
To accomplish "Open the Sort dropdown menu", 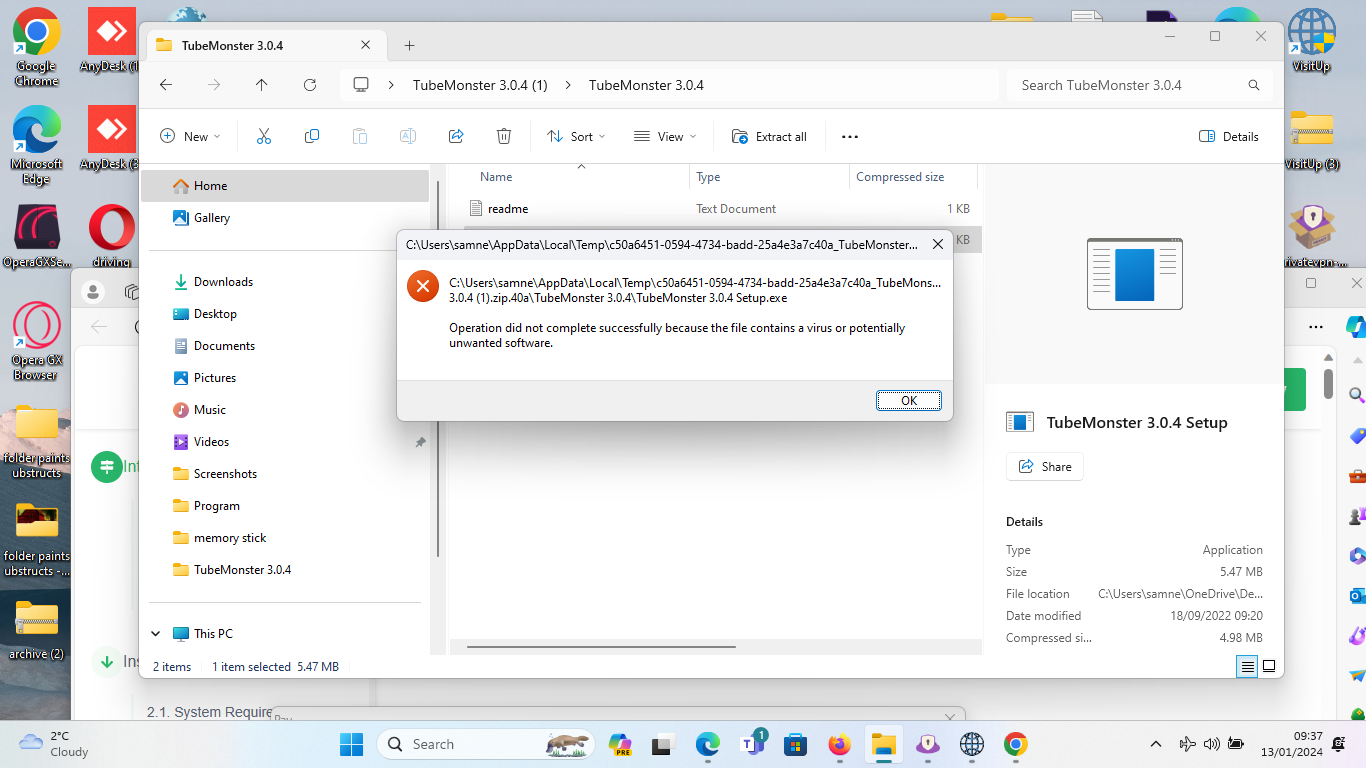I will tap(576, 137).
